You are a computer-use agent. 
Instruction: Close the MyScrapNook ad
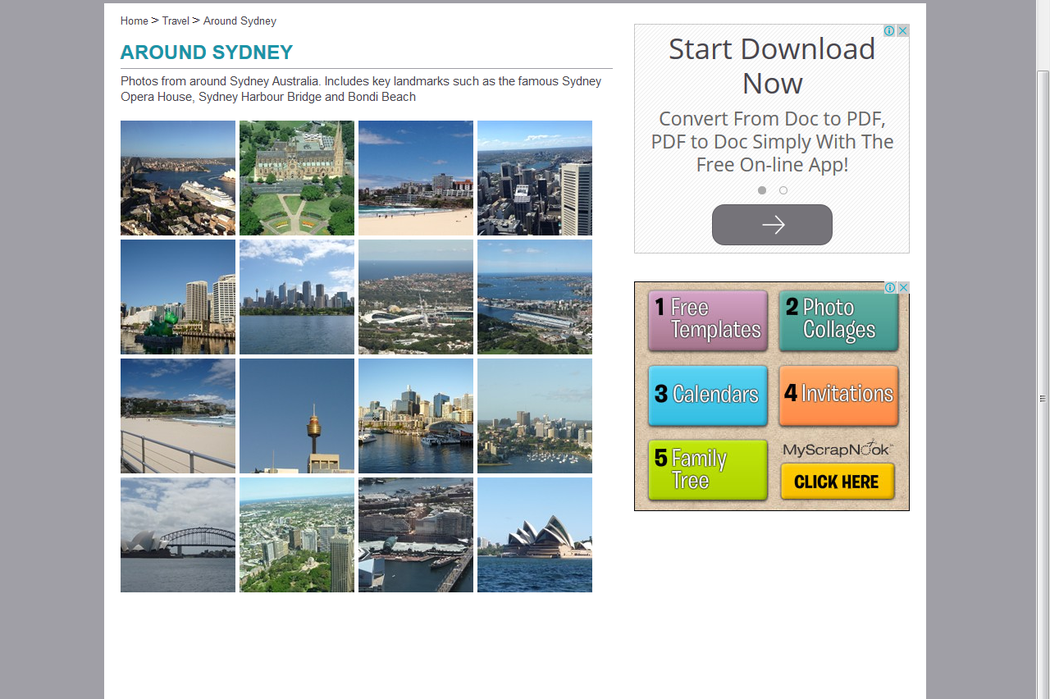(903, 288)
